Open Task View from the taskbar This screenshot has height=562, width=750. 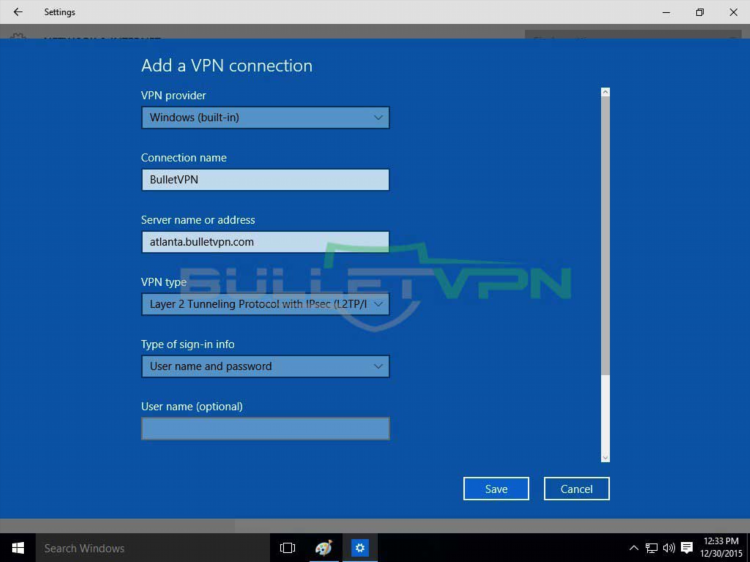287,548
